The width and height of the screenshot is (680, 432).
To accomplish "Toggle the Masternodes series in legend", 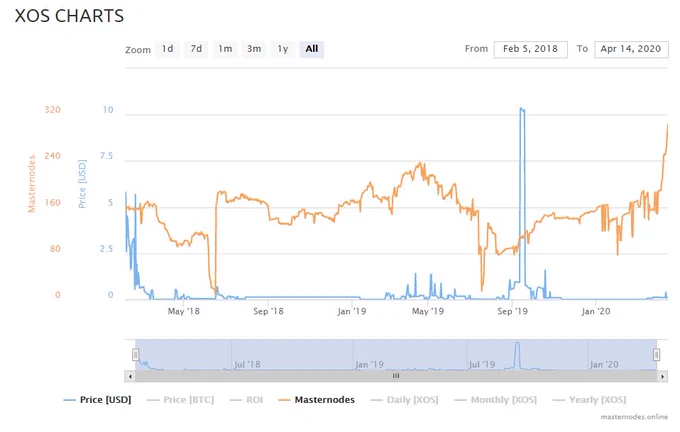I will (317, 399).
